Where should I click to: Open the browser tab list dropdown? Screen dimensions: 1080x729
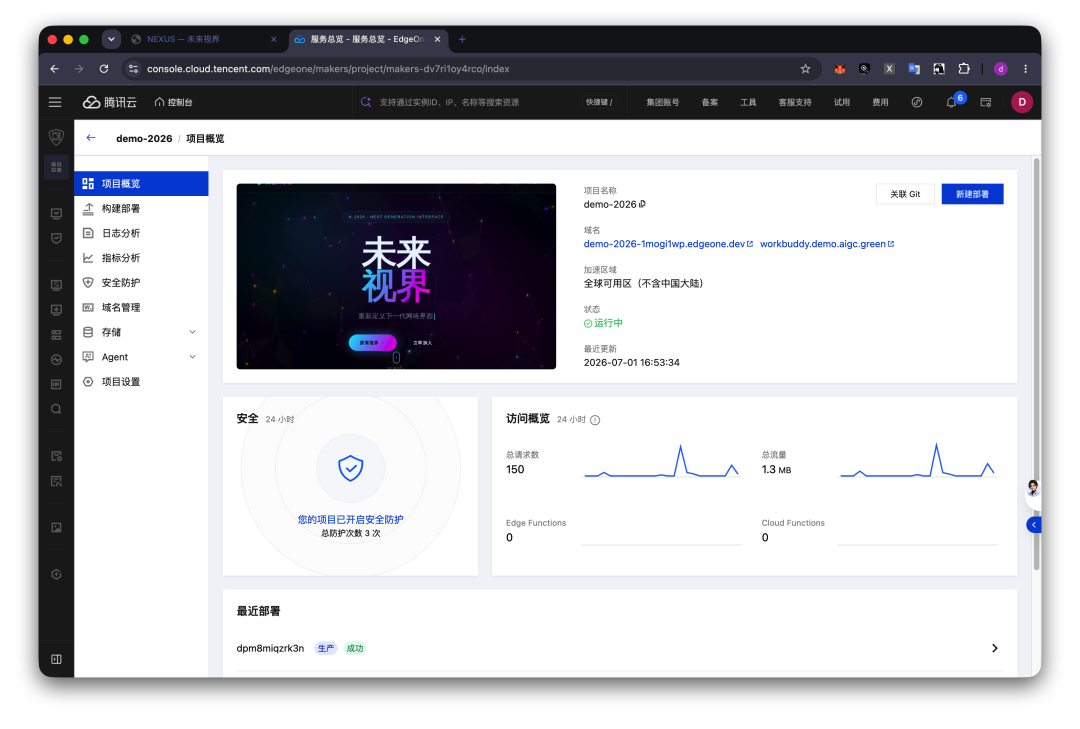(x=111, y=39)
